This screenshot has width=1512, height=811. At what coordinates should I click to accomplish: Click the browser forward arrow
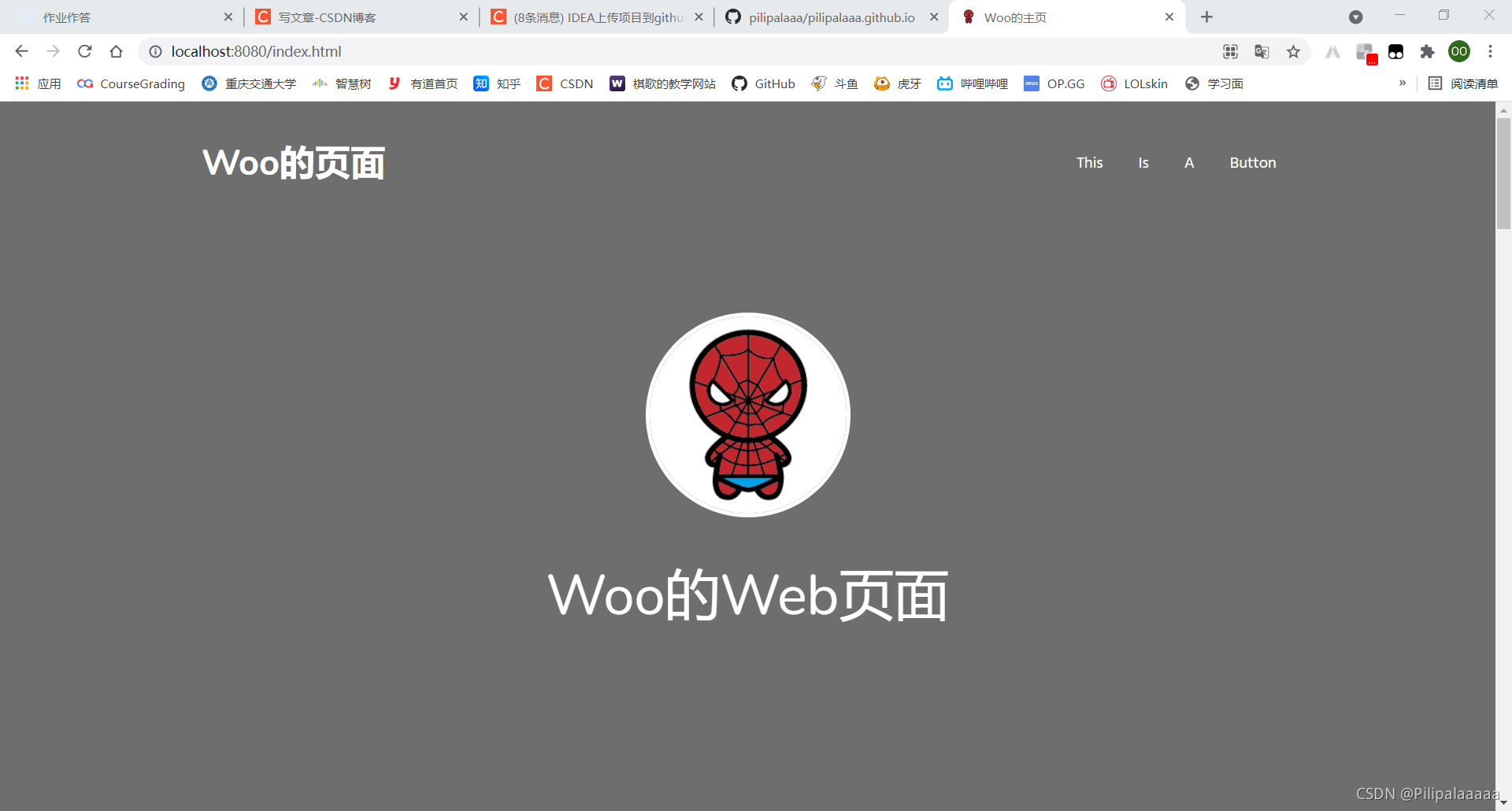click(53, 51)
